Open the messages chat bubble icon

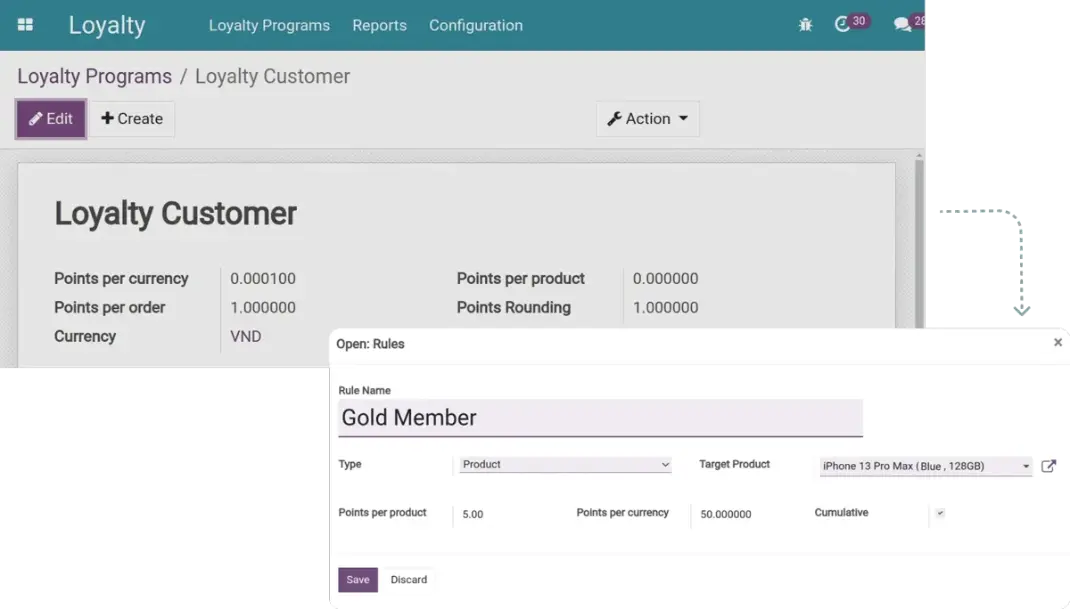902,25
